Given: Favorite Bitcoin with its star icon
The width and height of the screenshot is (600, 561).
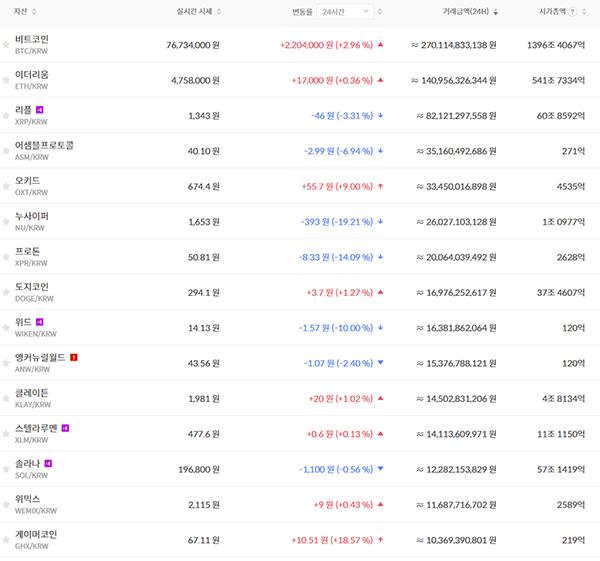Looking at the screenshot, I should [6, 45].
